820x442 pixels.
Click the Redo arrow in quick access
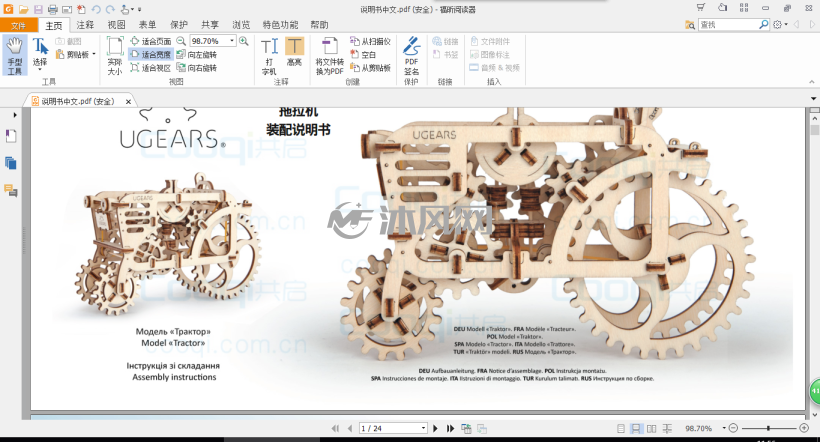110,9
